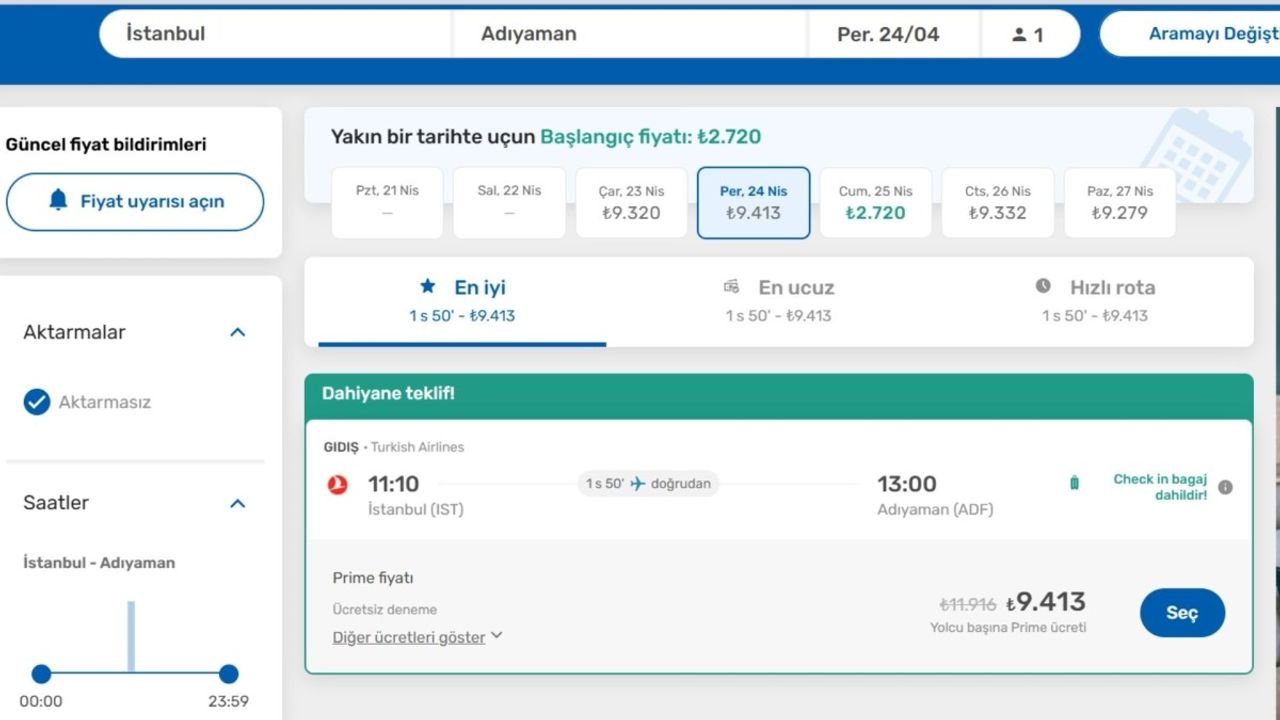Click the green luggage icon
Image resolution: width=1280 pixels, height=720 pixels.
click(x=1074, y=484)
